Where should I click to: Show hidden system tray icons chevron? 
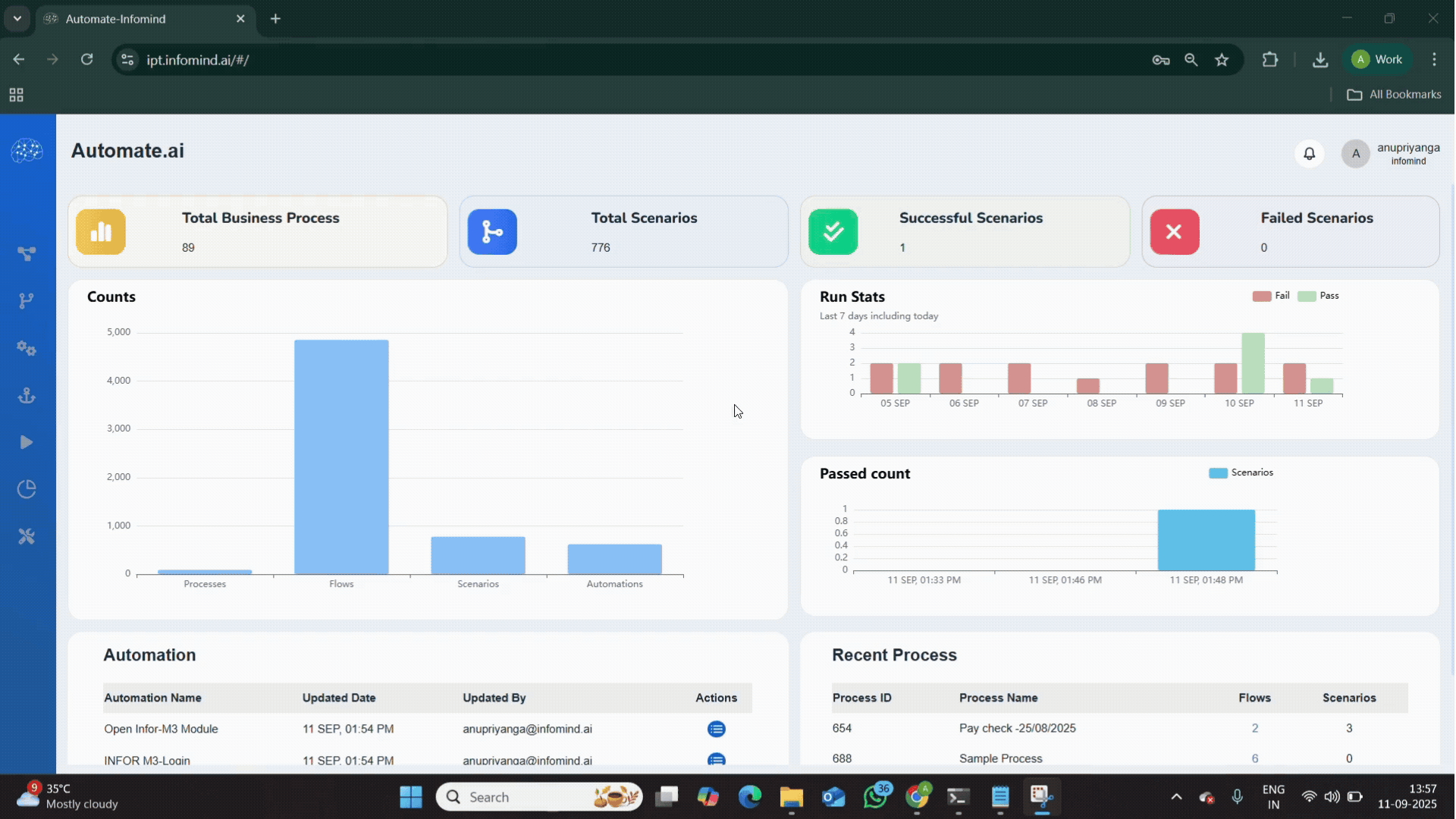pyautogui.click(x=1176, y=797)
